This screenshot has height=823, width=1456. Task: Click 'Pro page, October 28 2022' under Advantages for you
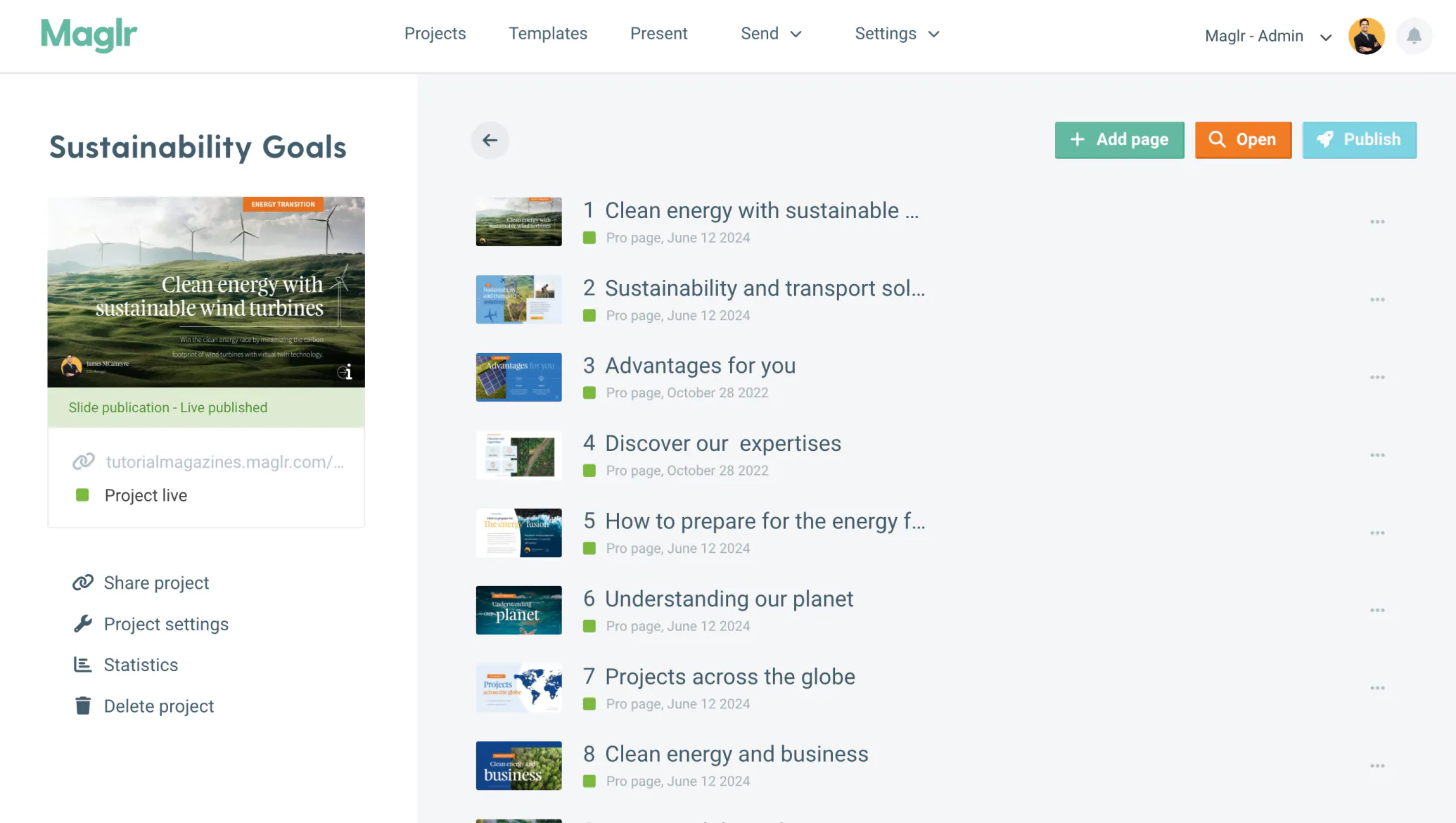(687, 393)
